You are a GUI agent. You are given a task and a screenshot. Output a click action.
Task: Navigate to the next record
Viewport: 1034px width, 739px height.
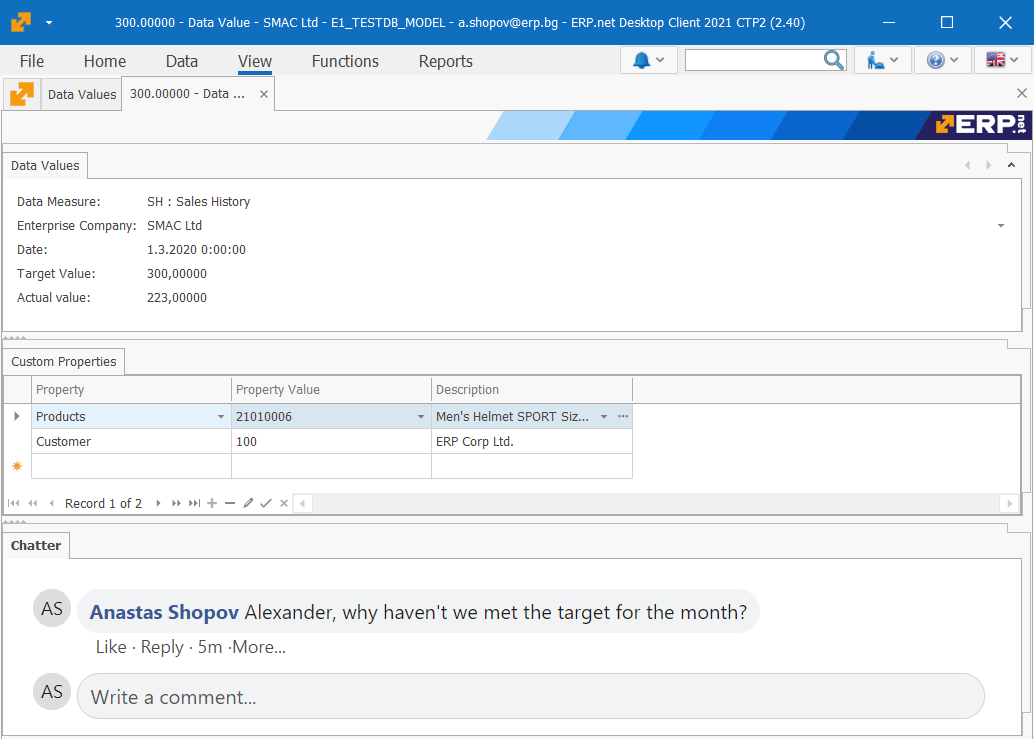[x=157, y=503]
